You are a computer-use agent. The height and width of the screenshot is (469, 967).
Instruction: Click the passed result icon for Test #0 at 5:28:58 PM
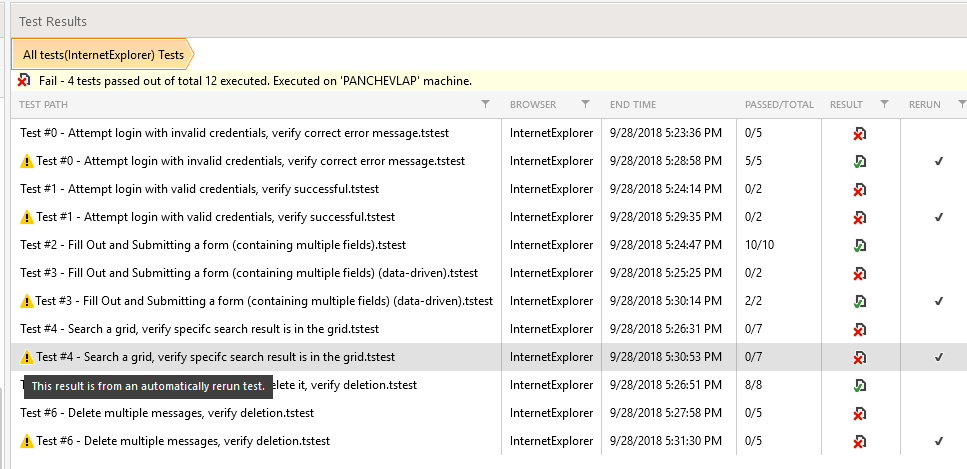click(860, 162)
